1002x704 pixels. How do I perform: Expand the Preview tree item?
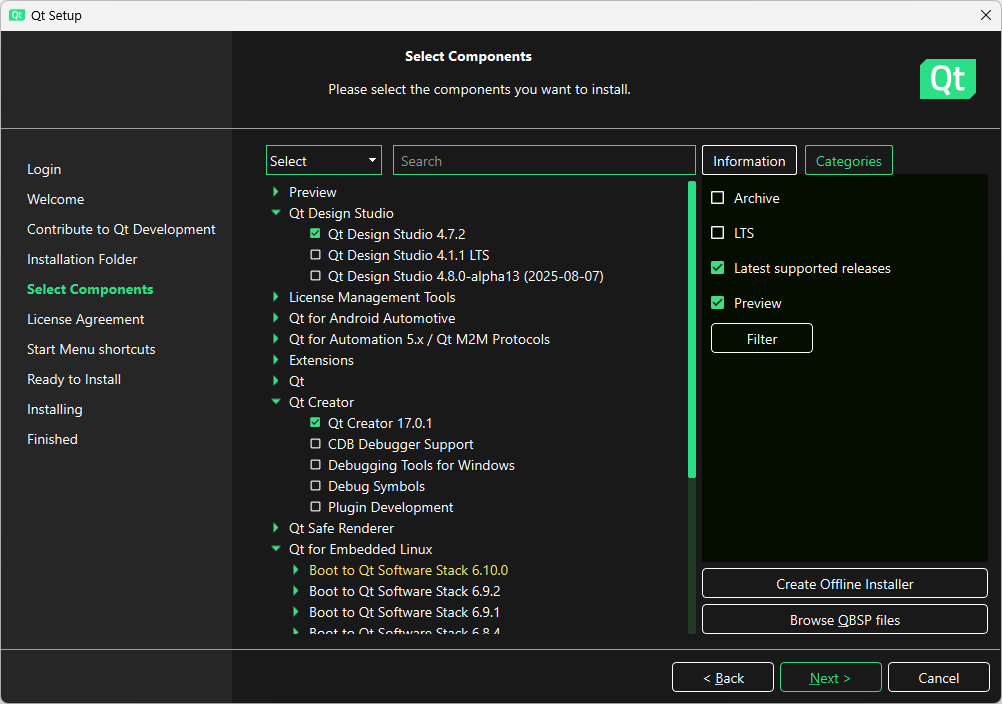point(277,191)
